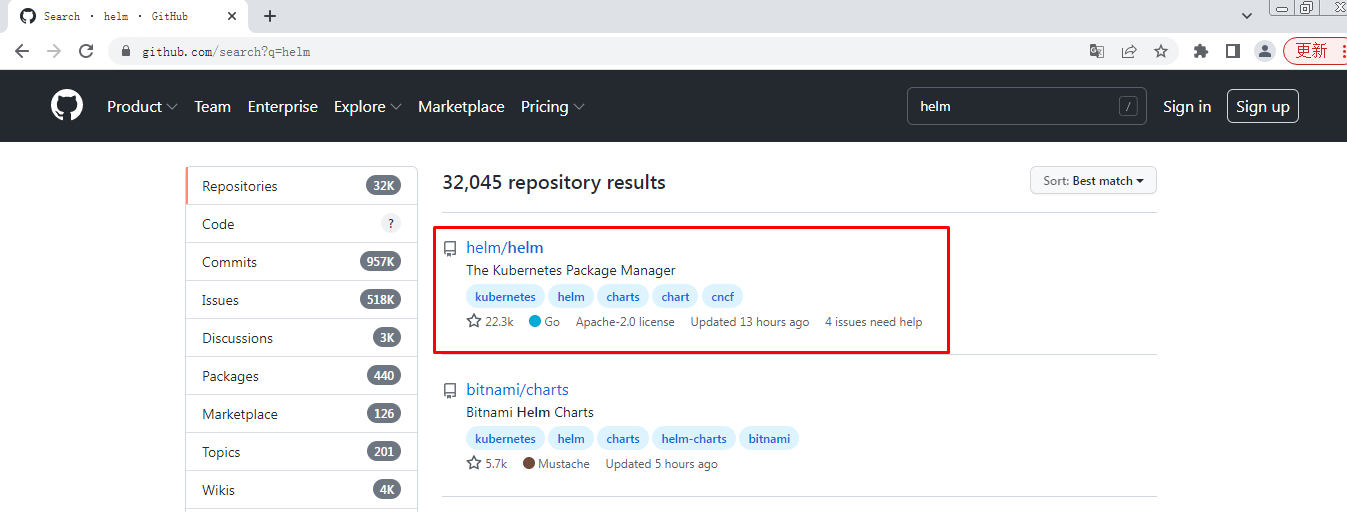Image resolution: width=1347 pixels, height=512 pixels.
Task: Click the cncf topic tag
Action: coord(722,297)
